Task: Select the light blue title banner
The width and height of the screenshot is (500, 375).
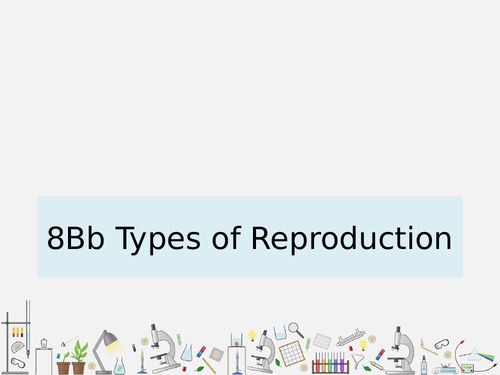Action: (x=250, y=237)
